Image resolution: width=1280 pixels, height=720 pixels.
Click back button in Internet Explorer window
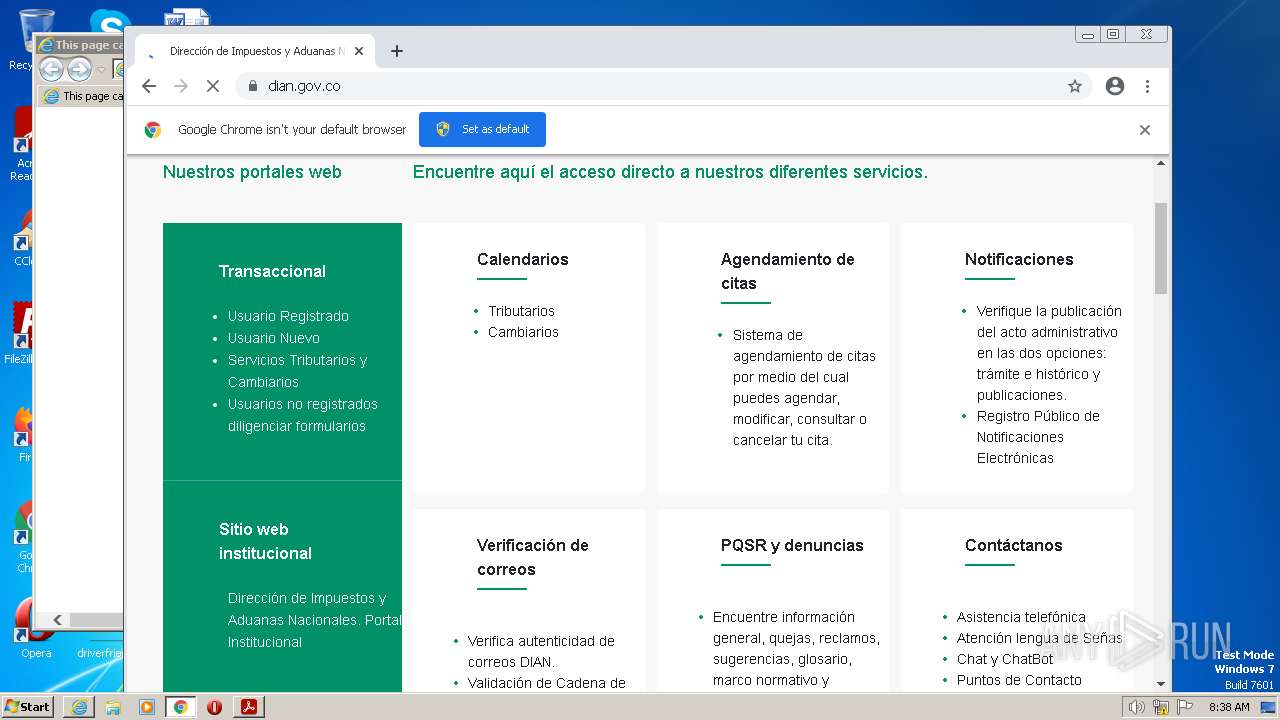pos(51,69)
